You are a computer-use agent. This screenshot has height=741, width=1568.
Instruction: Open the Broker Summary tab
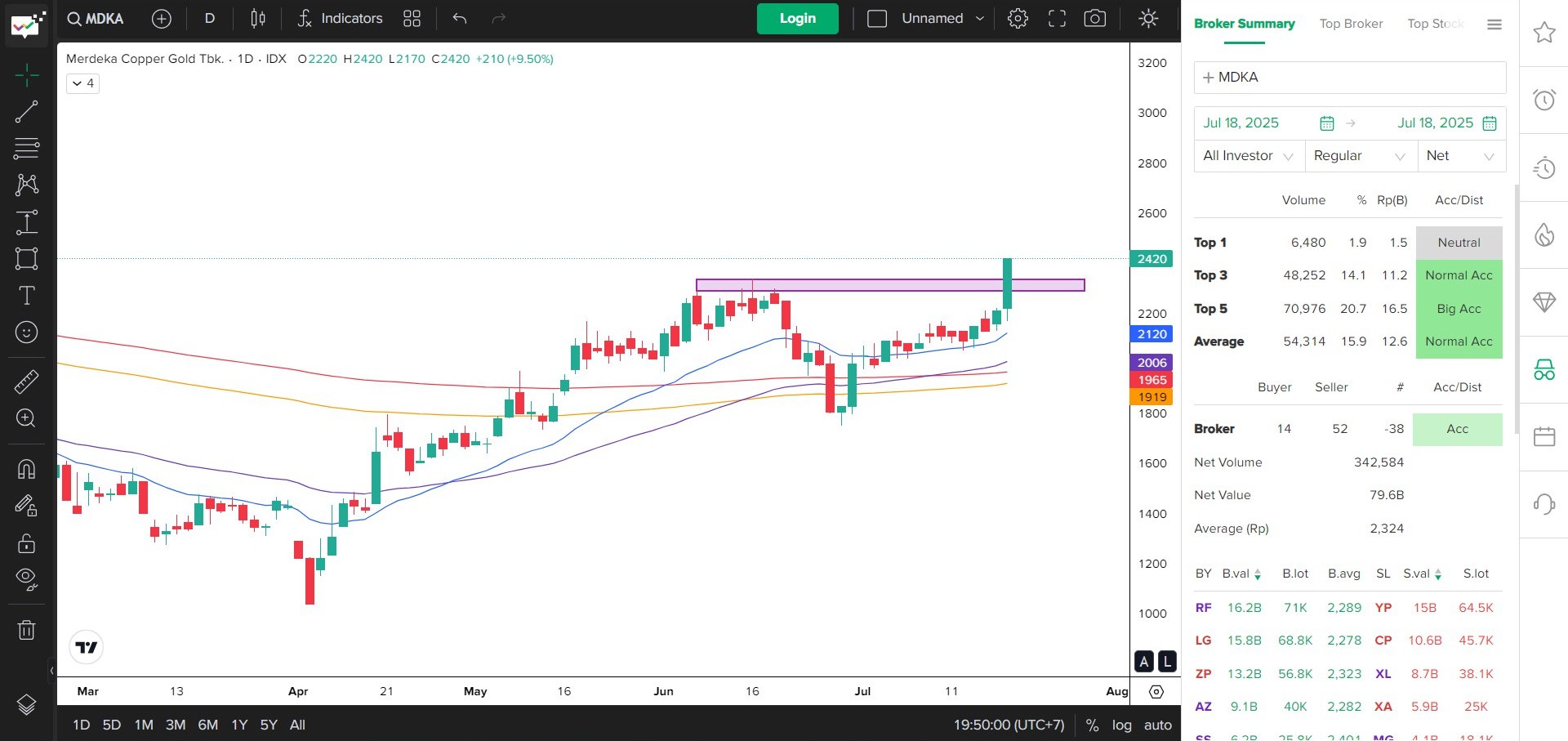(x=1244, y=24)
